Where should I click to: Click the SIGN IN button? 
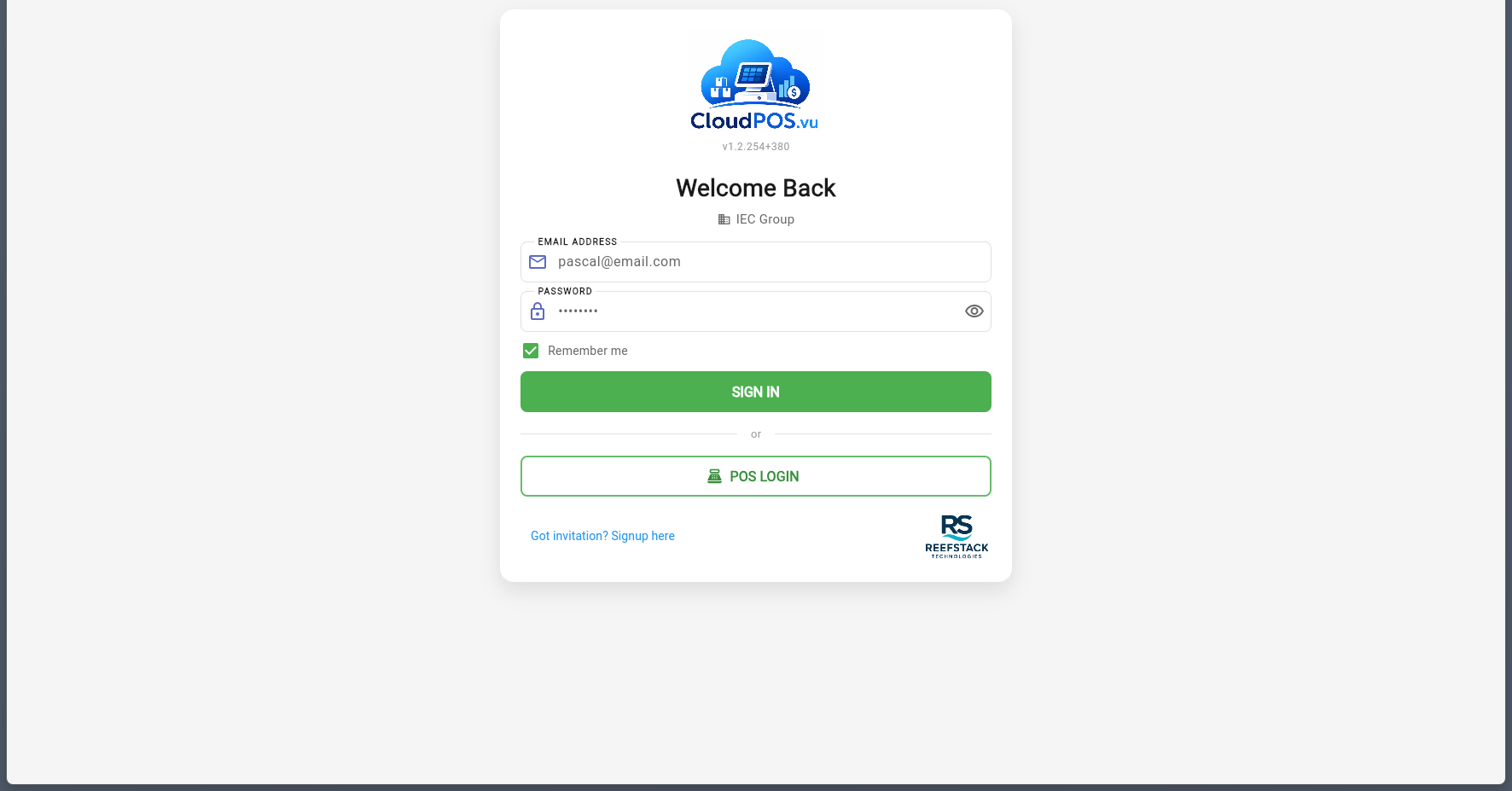756,392
